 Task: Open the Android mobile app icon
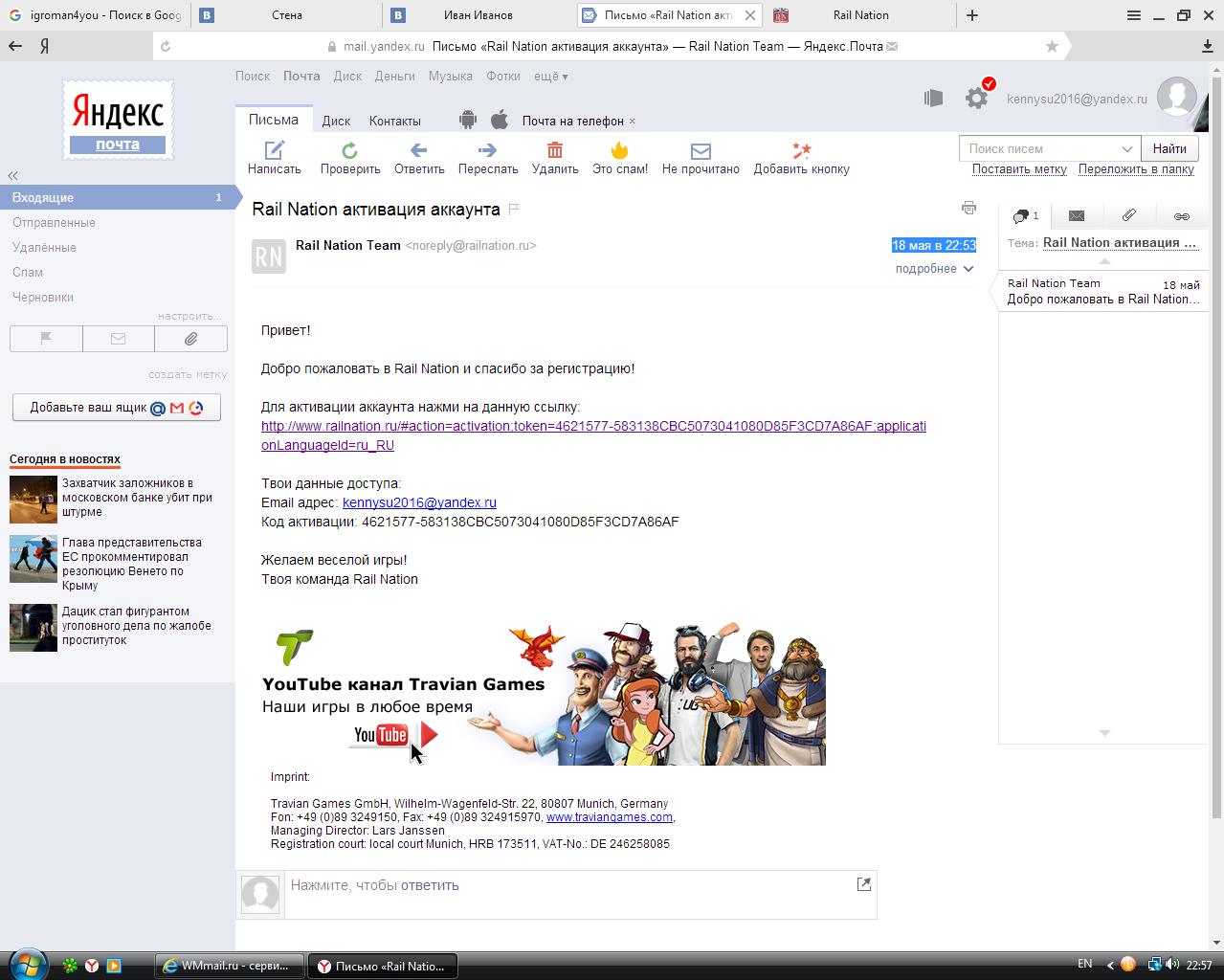pyautogui.click(x=467, y=120)
